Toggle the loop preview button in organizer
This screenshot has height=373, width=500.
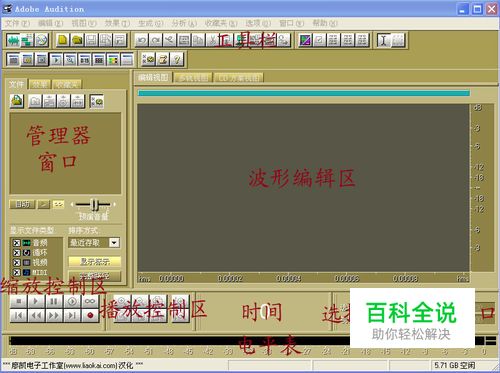(59, 204)
